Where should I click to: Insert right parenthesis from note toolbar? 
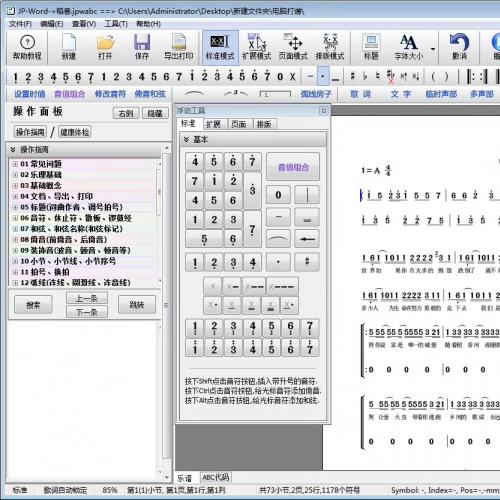(x=446, y=77)
